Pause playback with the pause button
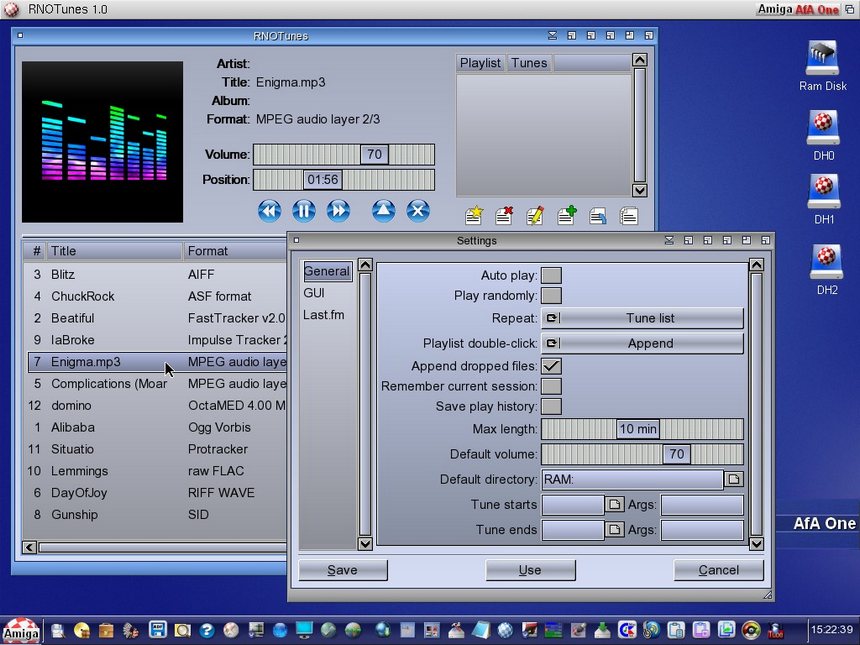The width and height of the screenshot is (860, 645). (303, 210)
